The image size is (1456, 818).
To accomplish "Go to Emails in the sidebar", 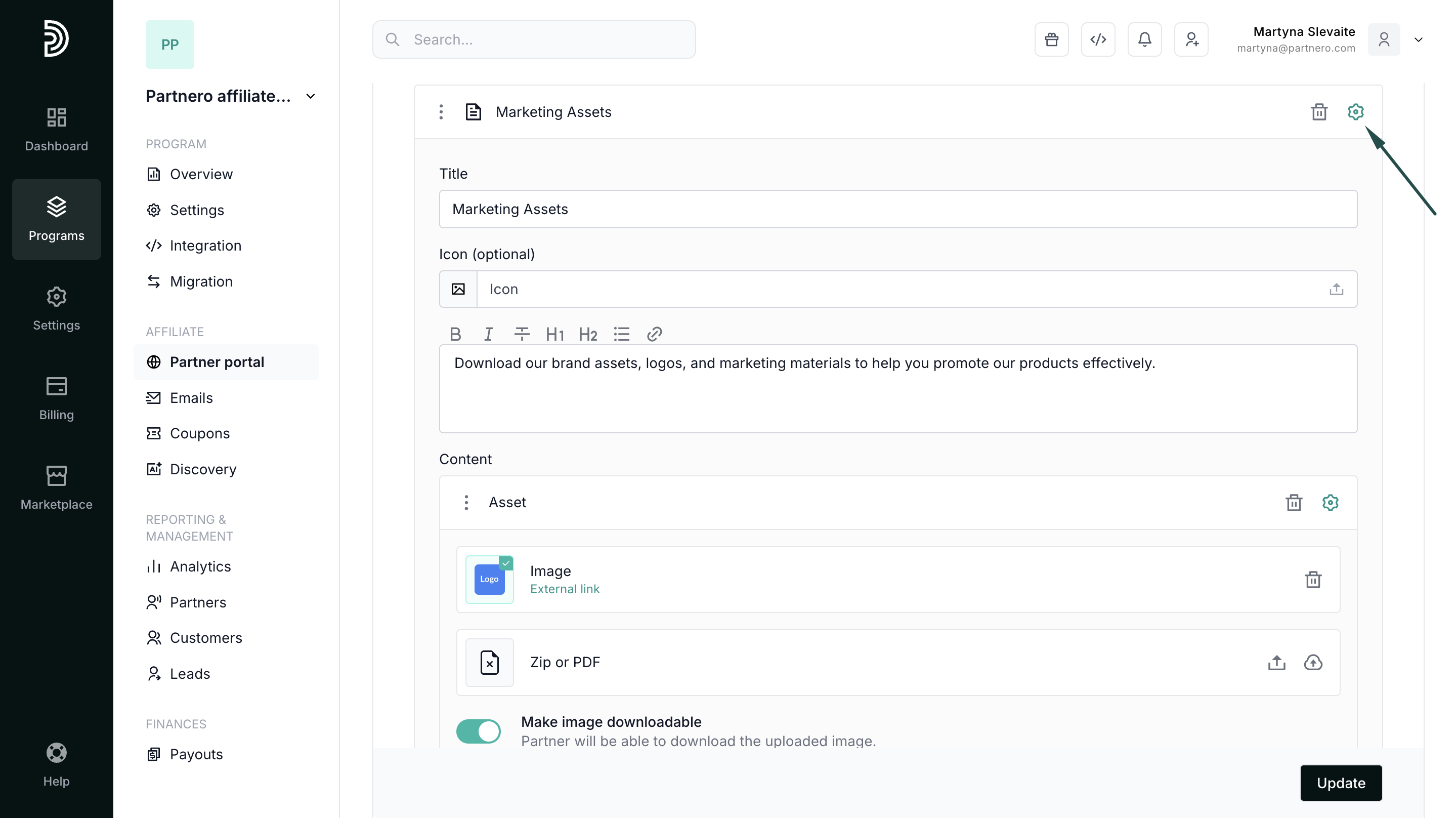I will pos(191,398).
